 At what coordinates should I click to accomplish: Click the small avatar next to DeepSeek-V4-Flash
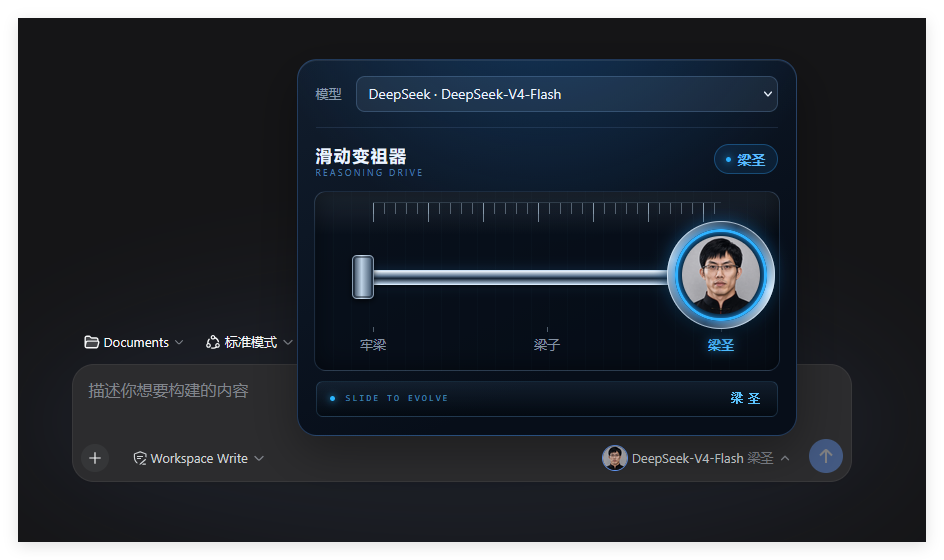[615, 458]
